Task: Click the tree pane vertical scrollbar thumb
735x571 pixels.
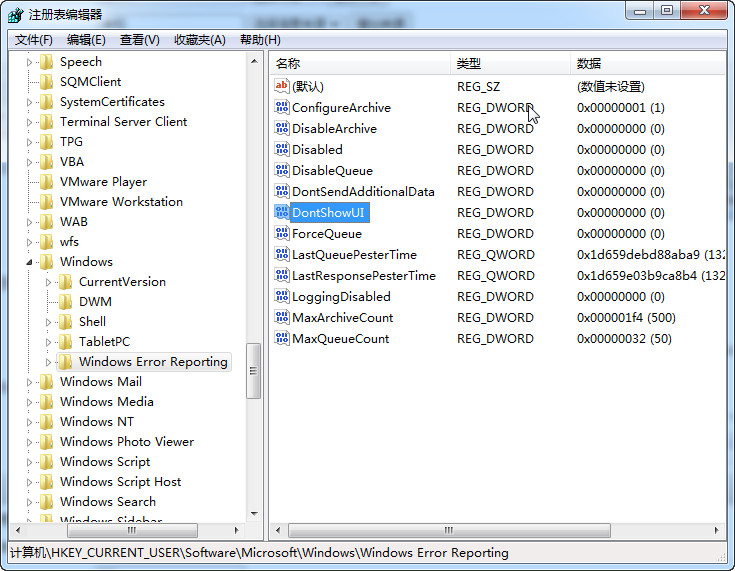Action: (x=254, y=371)
